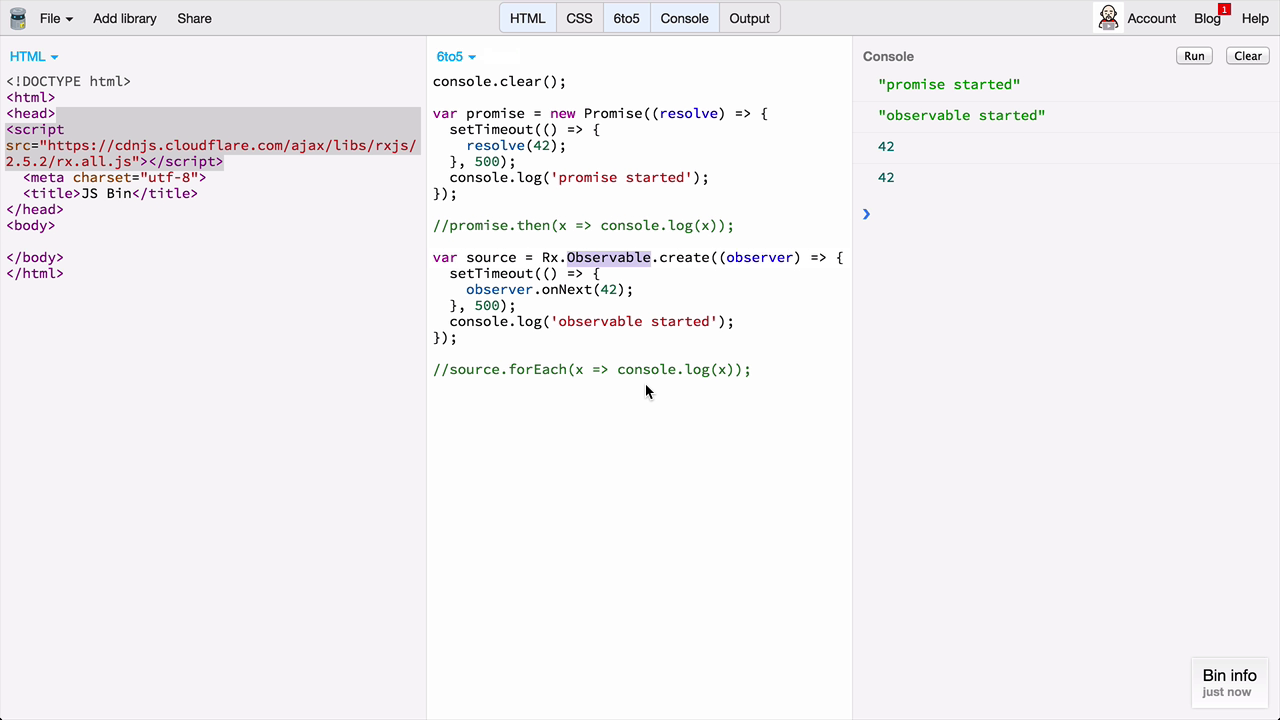The width and height of the screenshot is (1280, 720).
Task: Clear the console output
Action: click(1248, 56)
